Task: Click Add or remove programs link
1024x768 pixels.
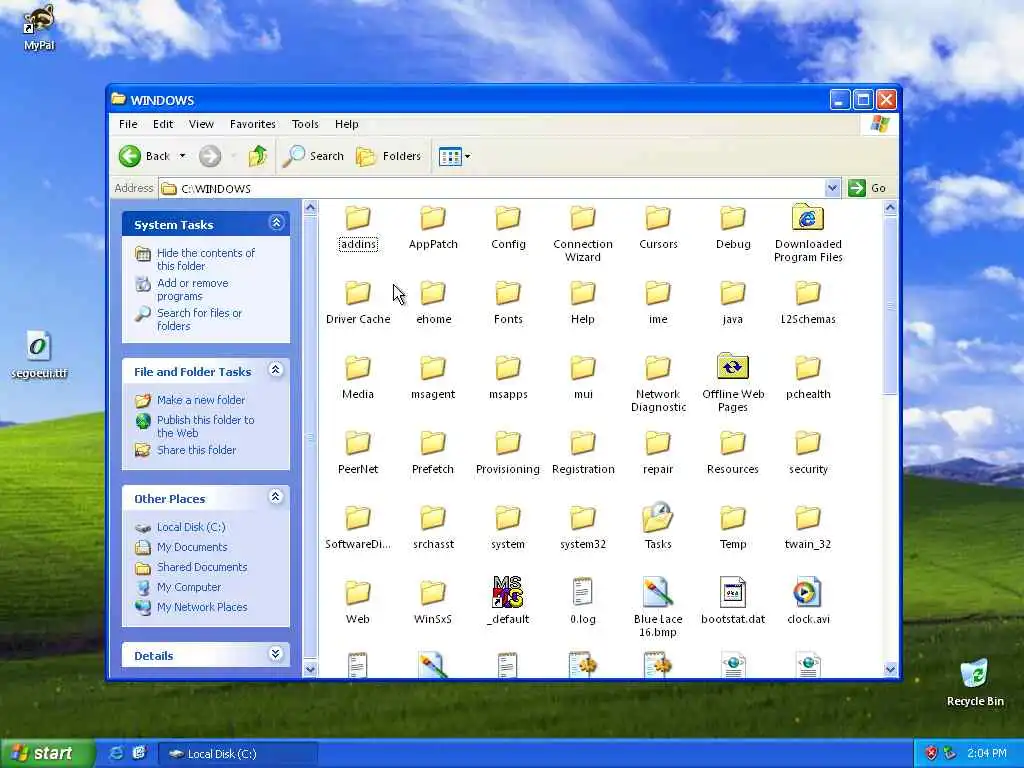Action: (x=193, y=289)
